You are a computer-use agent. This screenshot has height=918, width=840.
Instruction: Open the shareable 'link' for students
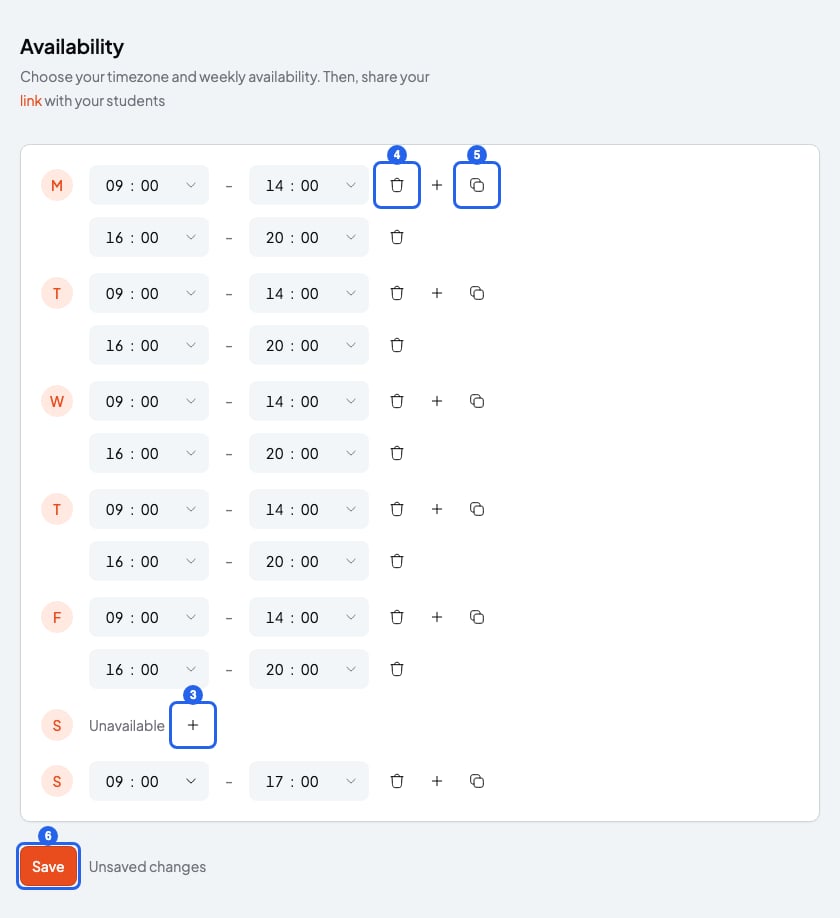[30, 101]
